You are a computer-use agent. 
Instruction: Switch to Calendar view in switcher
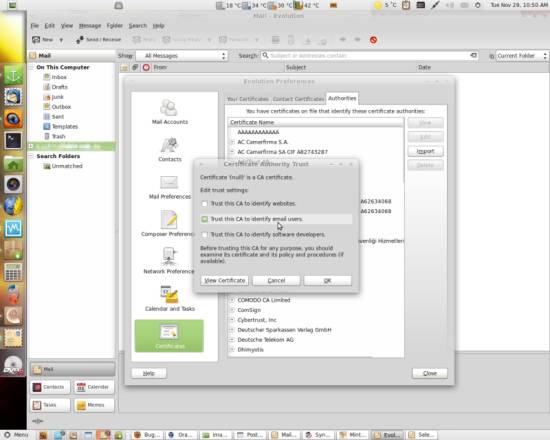94,387
